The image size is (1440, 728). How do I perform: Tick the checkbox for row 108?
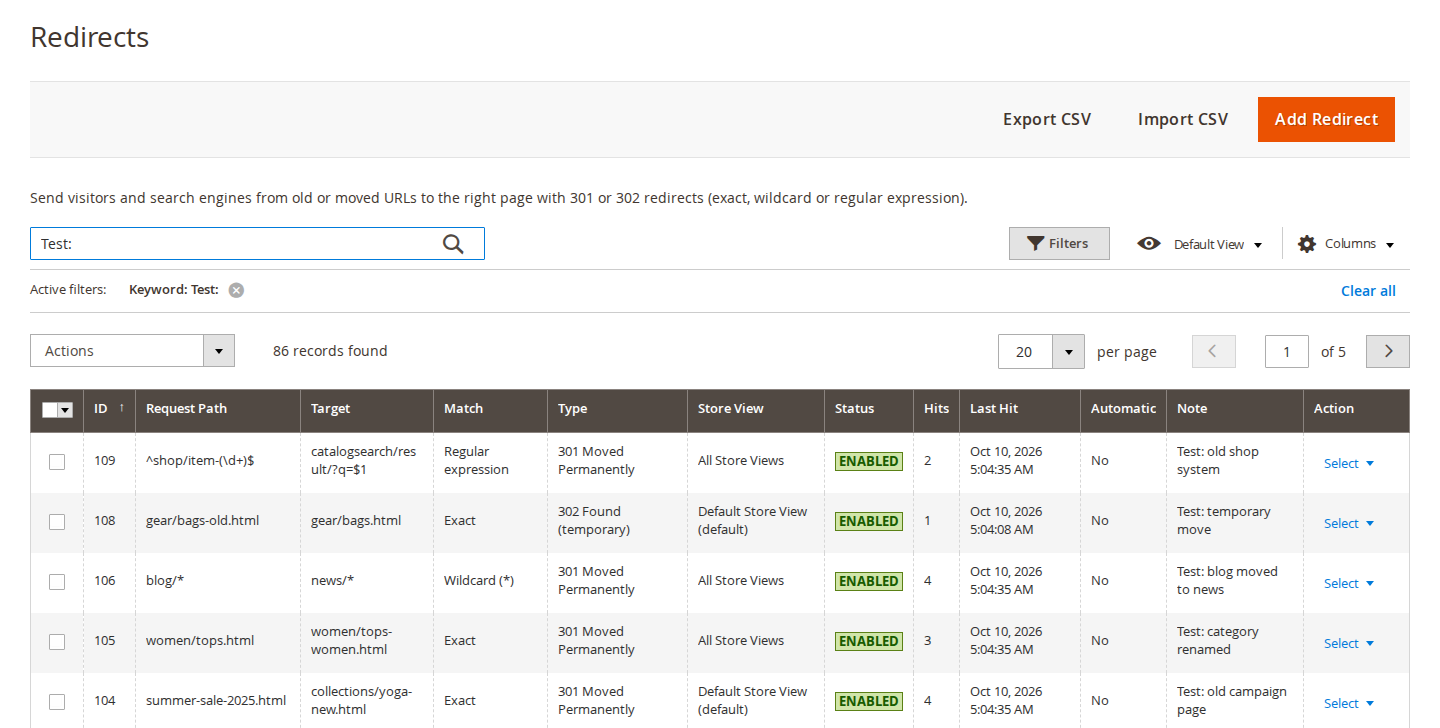pos(57,521)
